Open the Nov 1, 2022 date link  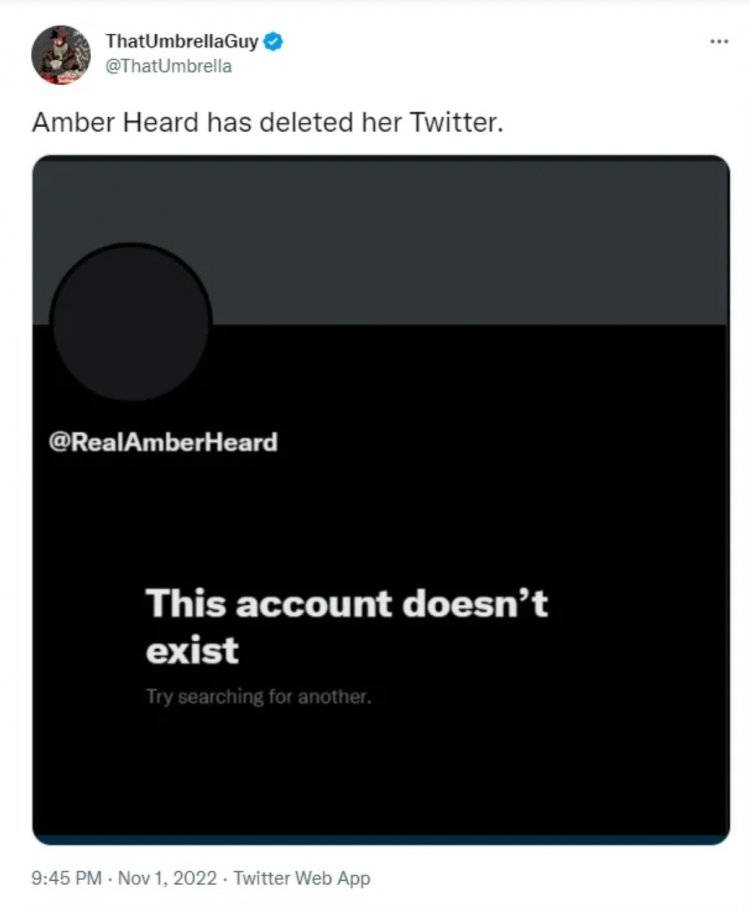[167, 877]
